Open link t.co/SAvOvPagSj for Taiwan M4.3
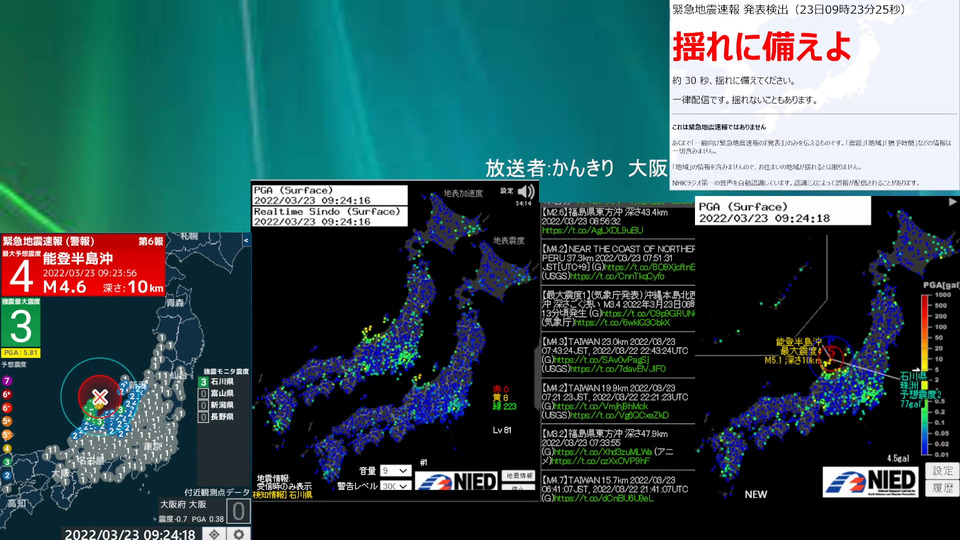This screenshot has width=960, height=540. tap(601, 360)
